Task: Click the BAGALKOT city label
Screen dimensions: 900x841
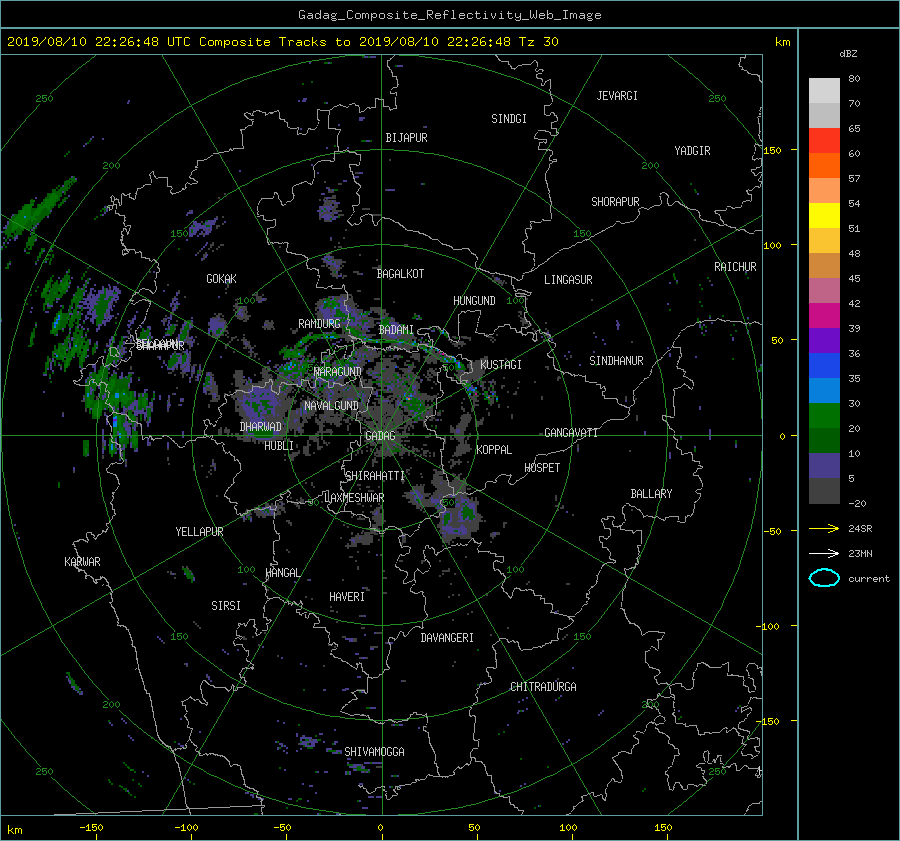Action: coord(400,274)
